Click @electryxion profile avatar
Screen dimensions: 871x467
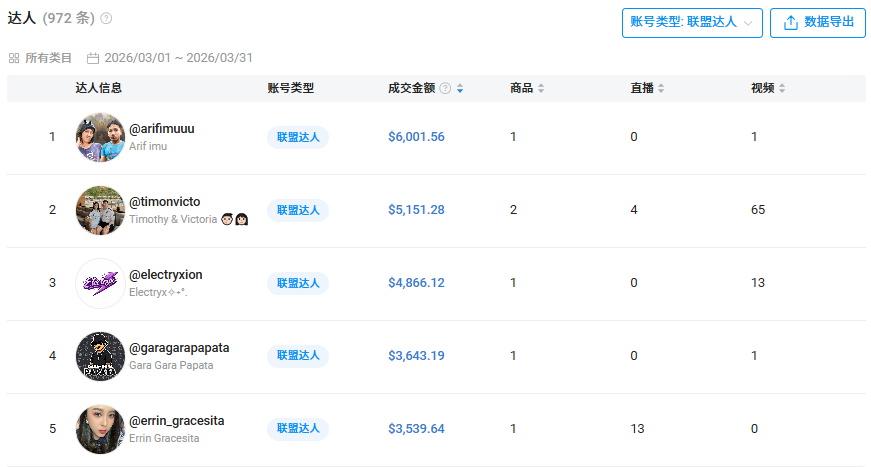click(100, 283)
